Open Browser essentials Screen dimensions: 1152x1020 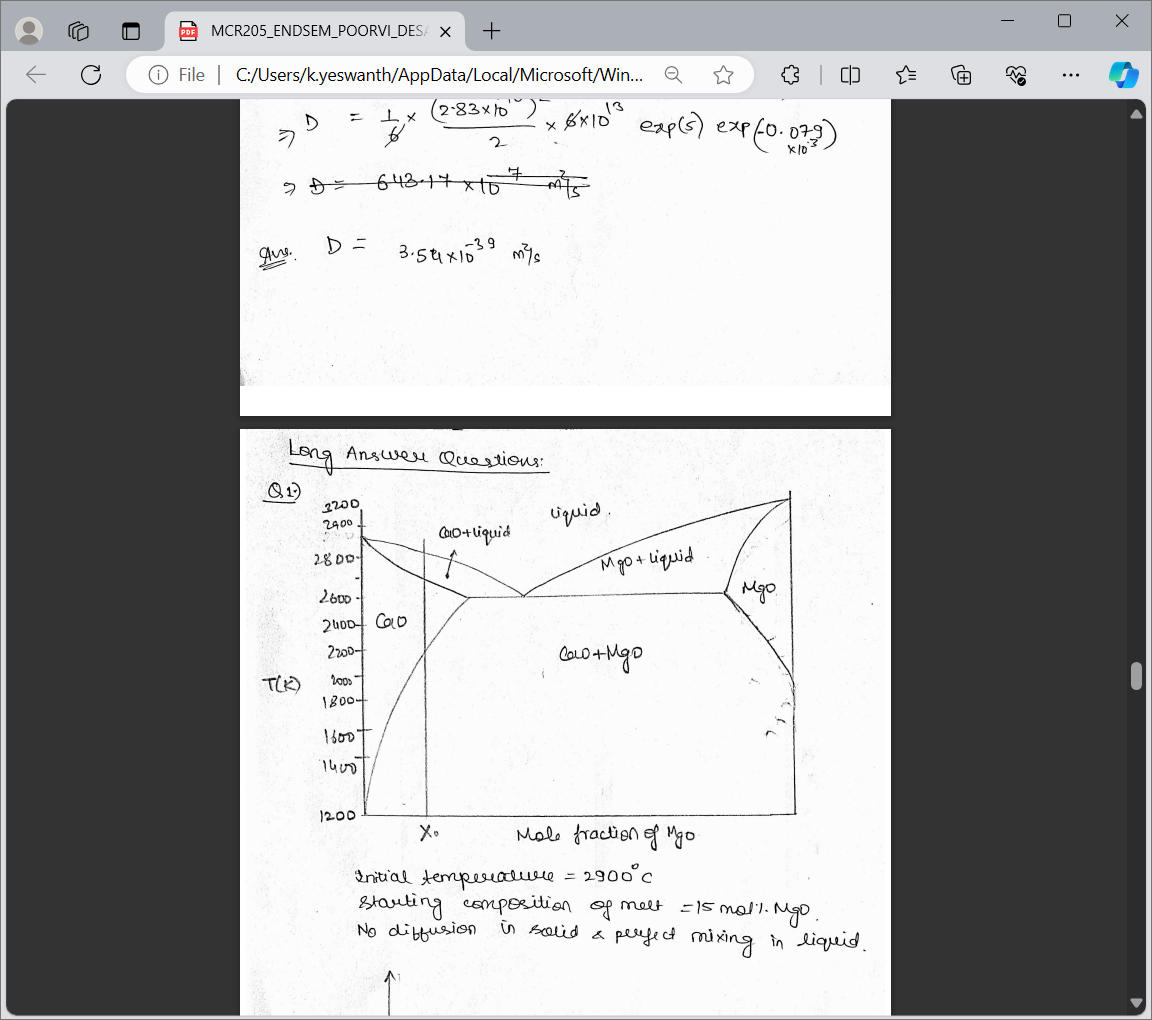point(1015,74)
